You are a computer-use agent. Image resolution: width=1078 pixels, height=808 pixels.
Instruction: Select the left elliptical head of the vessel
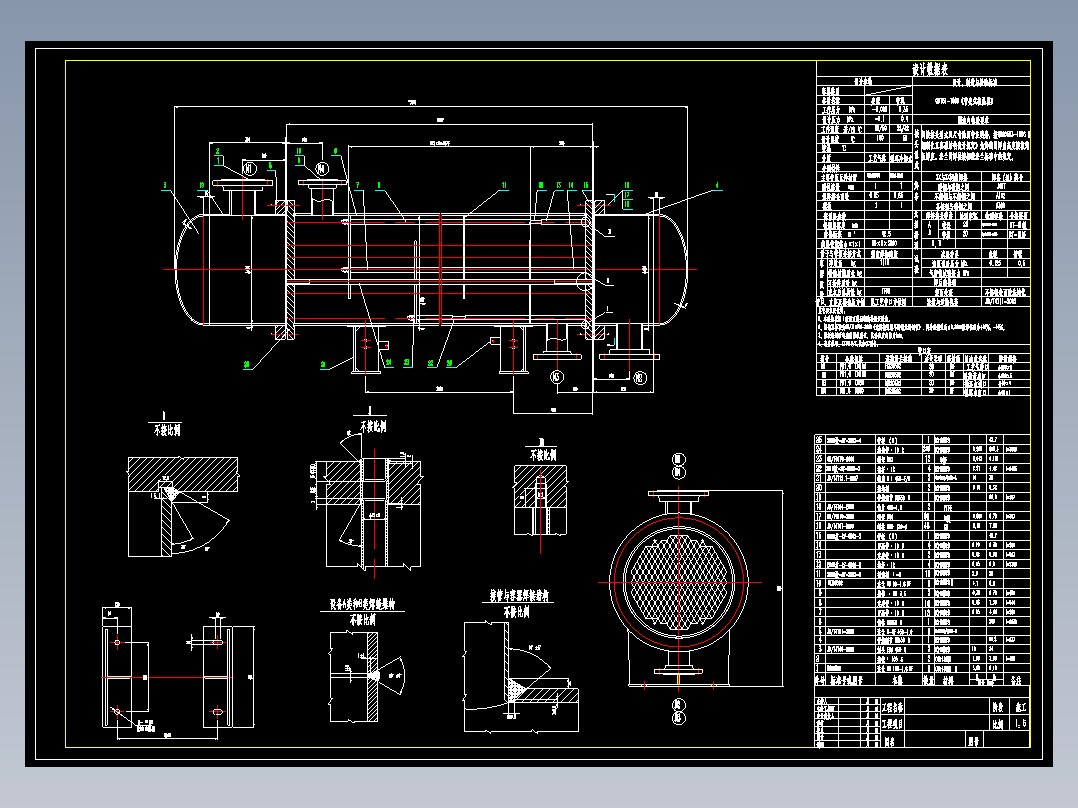tap(190, 270)
